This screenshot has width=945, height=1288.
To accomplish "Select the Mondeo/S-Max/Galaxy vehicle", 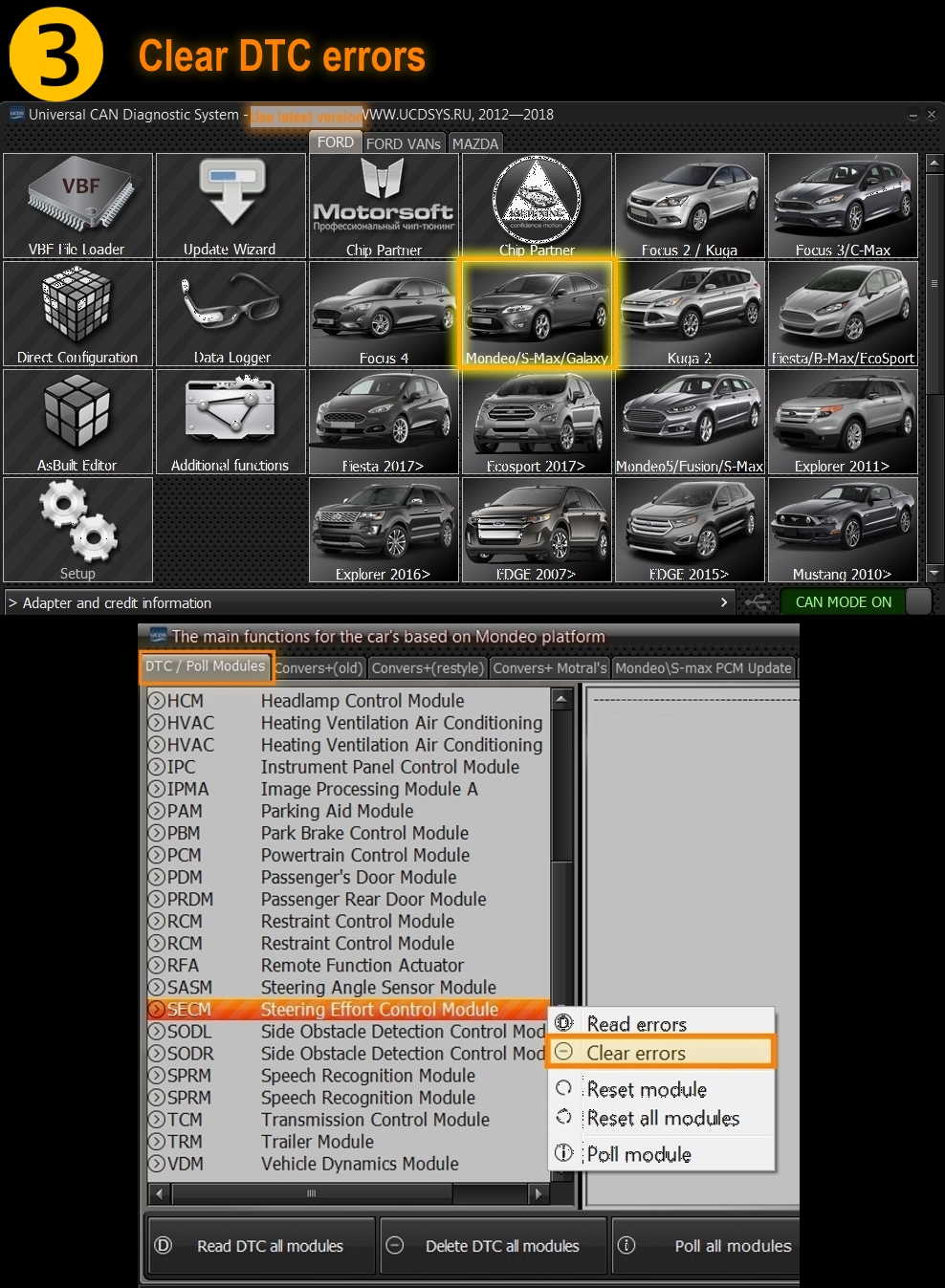I will [537, 314].
